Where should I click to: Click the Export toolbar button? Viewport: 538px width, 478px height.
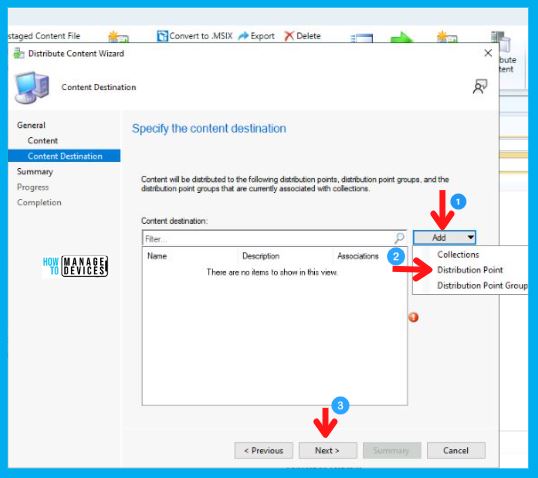[256, 36]
